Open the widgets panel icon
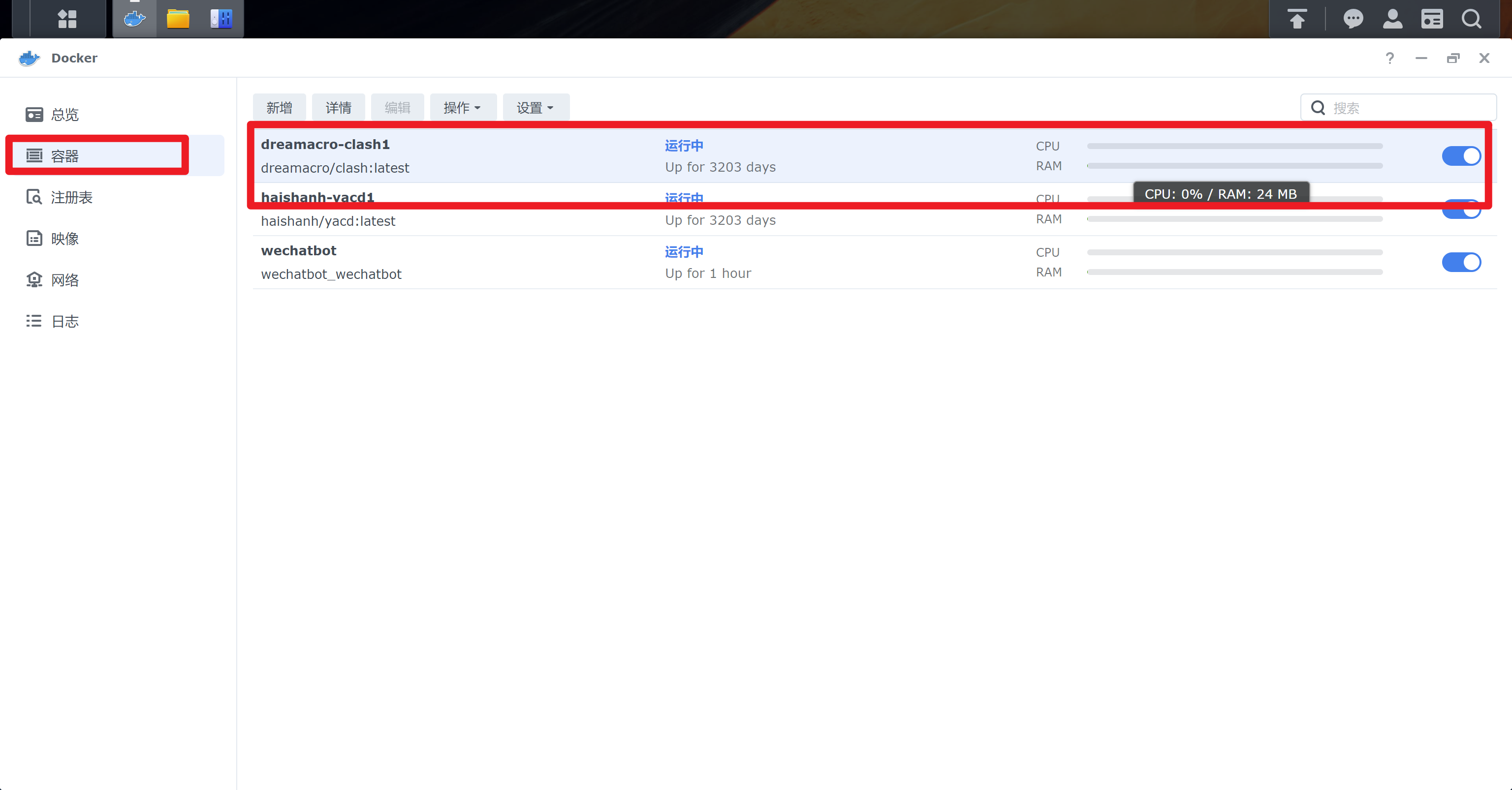This screenshot has width=1512, height=790. (1432, 19)
